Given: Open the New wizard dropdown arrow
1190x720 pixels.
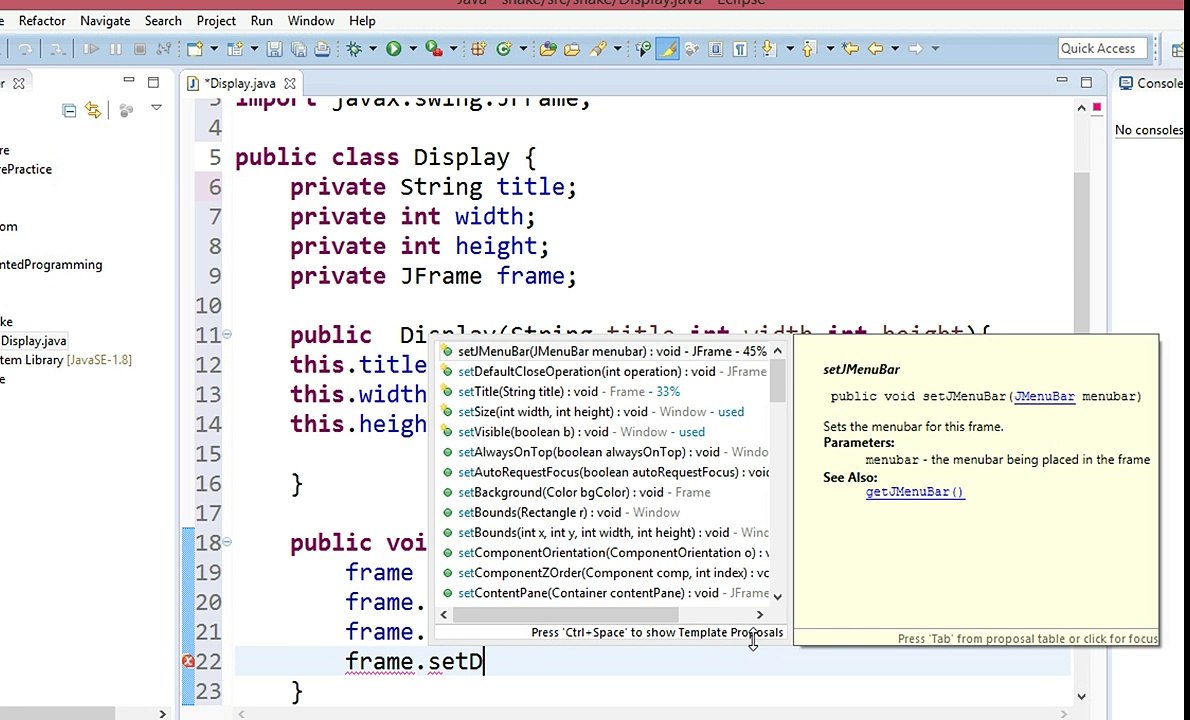Looking at the screenshot, I should [x=214, y=49].
